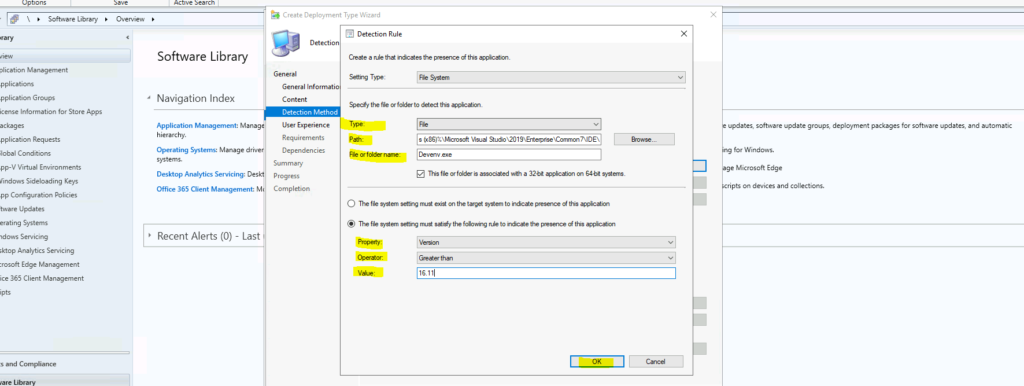Select Content wizard step
This screenshot has height=386, width=1024.
[295, 99]
